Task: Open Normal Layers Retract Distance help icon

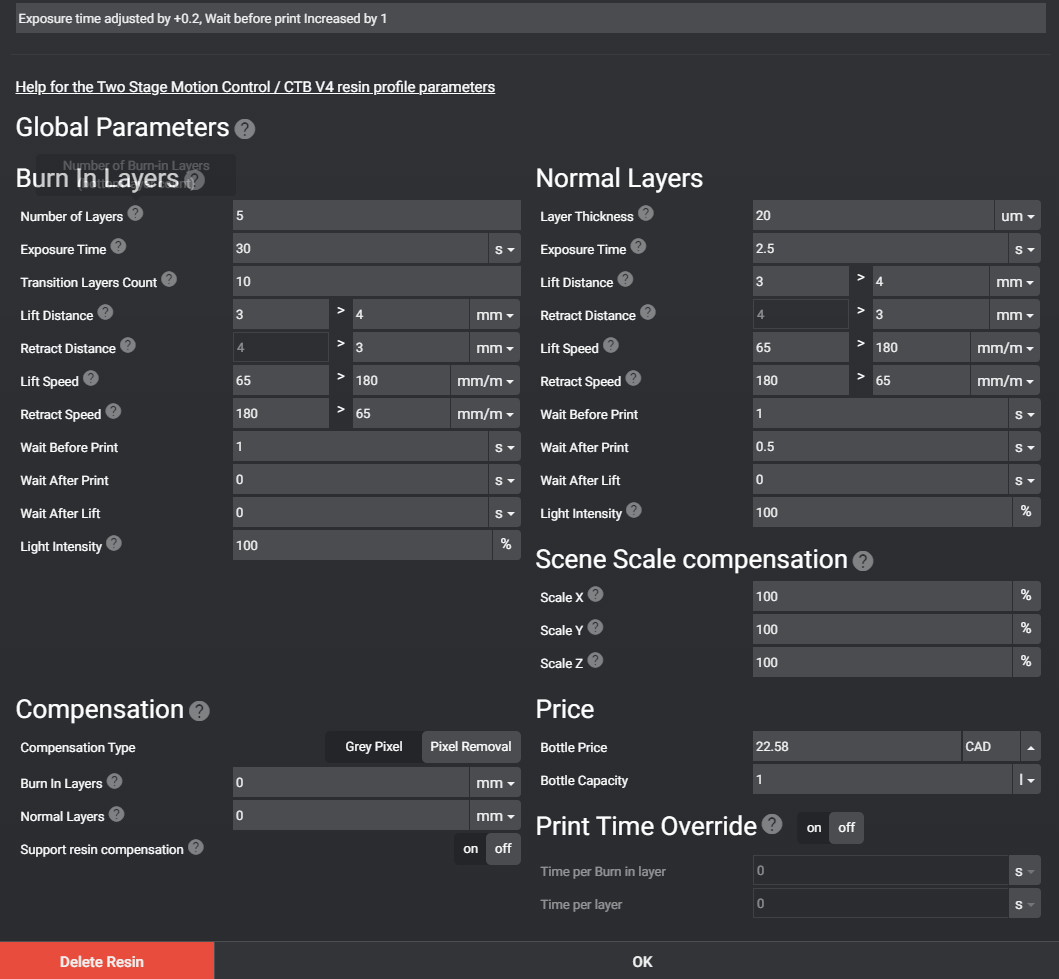Action: click(648, 312)
